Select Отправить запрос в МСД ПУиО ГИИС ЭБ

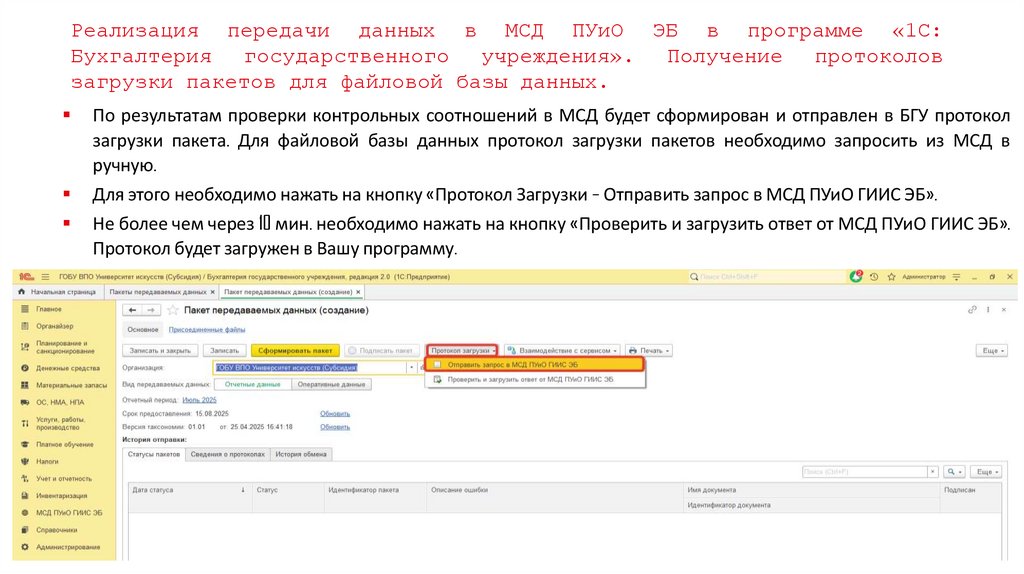point(535,365)
